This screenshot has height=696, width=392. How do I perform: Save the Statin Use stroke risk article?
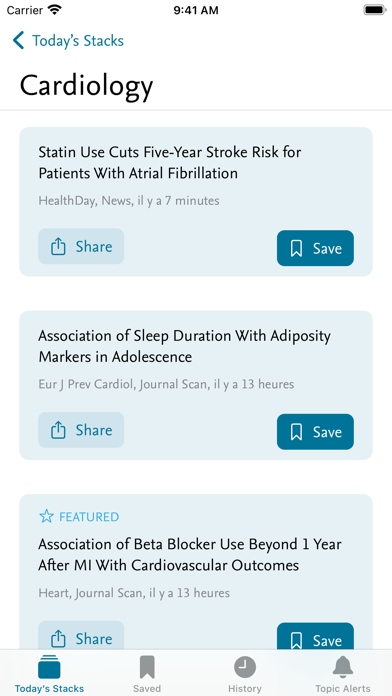(x=316, y=248)
